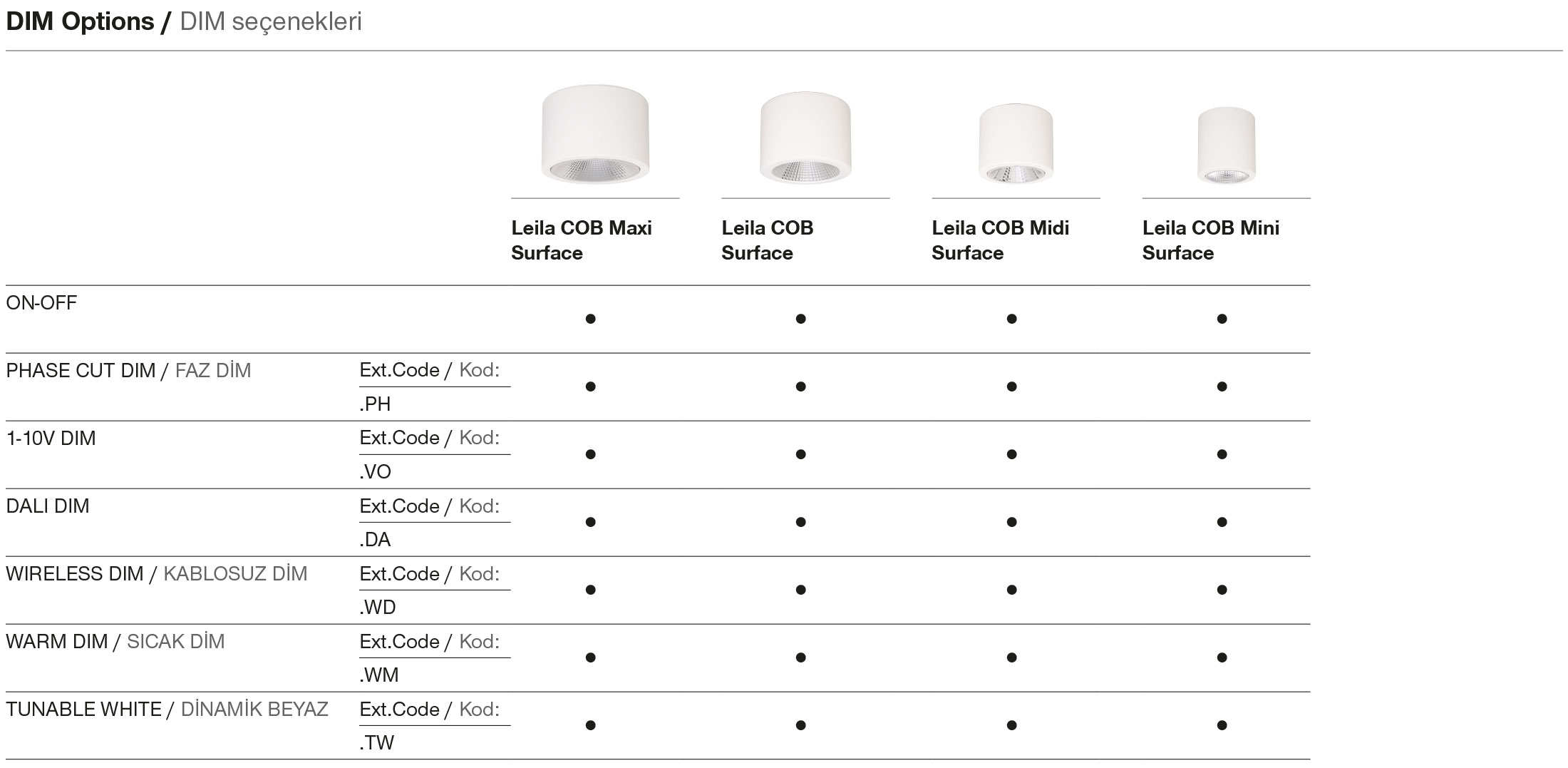Click the Leila COB Maxi Surface product image
The height and width of the screenshot is (768, 1568).
pyautogui.click(x=595, y=134)
